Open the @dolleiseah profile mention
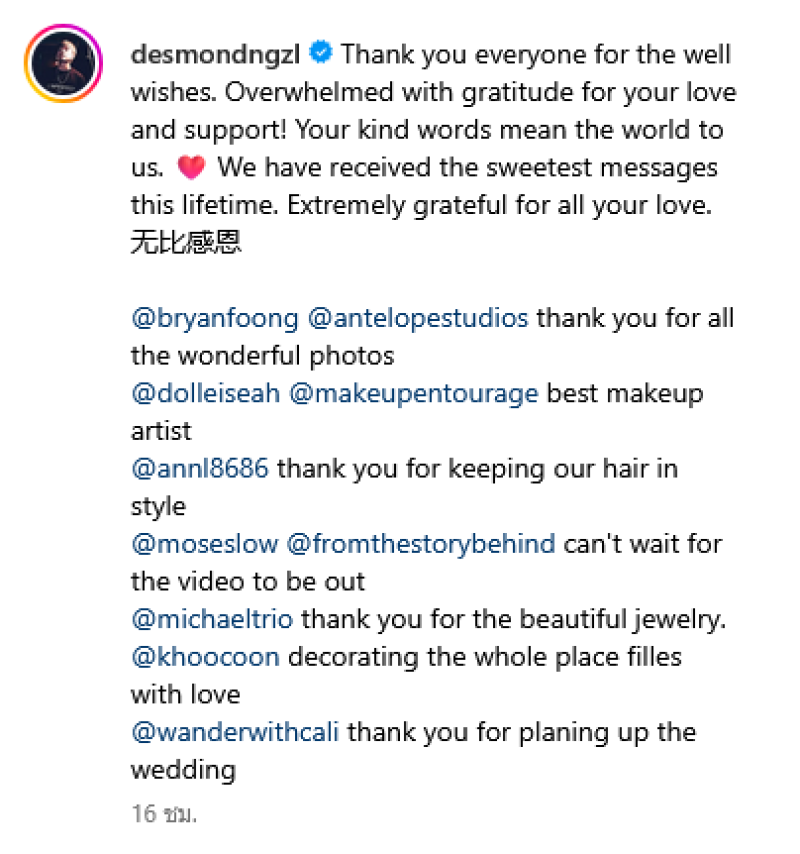 [206, 394]
